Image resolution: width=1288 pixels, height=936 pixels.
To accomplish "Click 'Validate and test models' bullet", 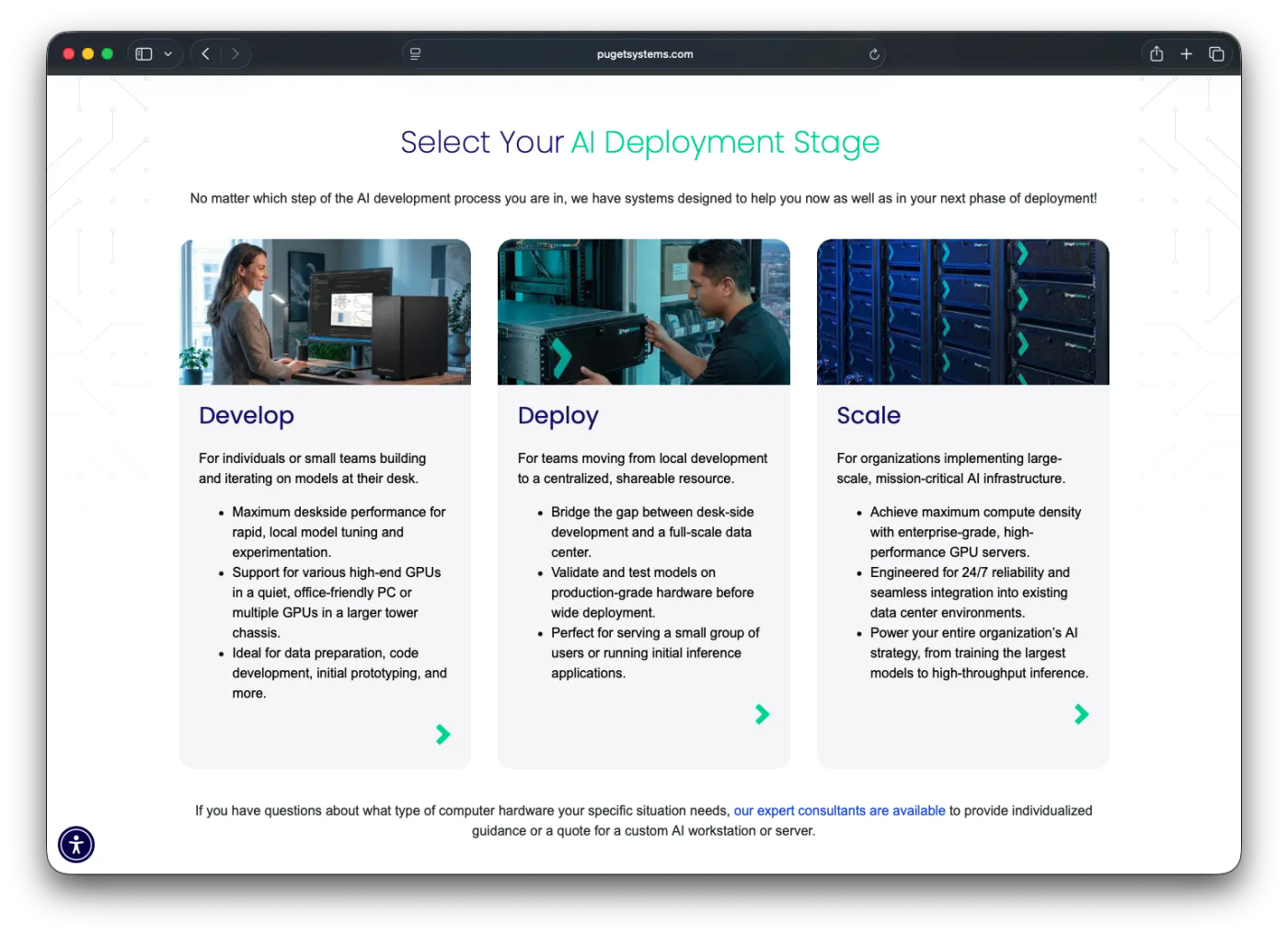I will (652, 593).
